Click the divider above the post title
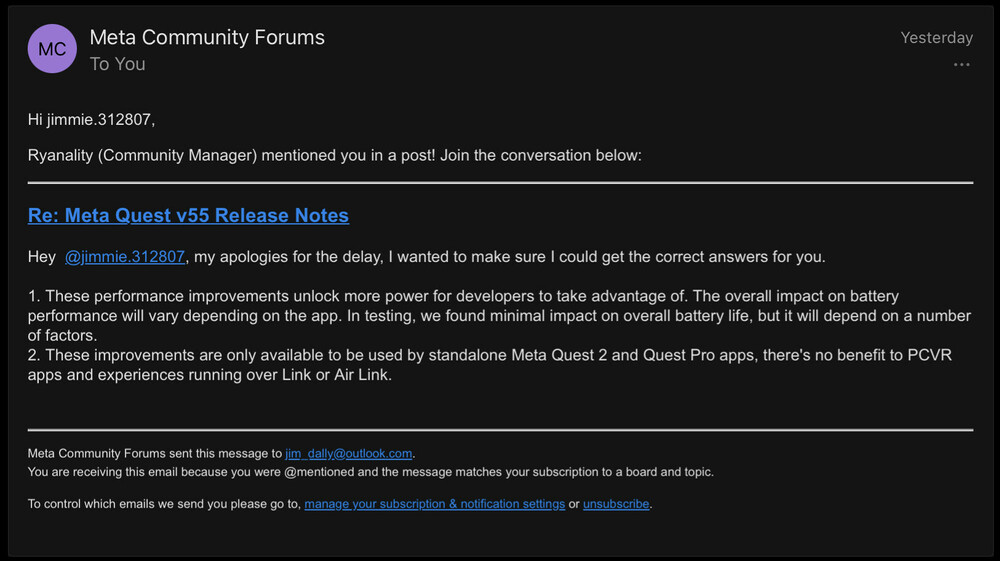Viewport: 1000px width, 561px height. coord(500,183)
